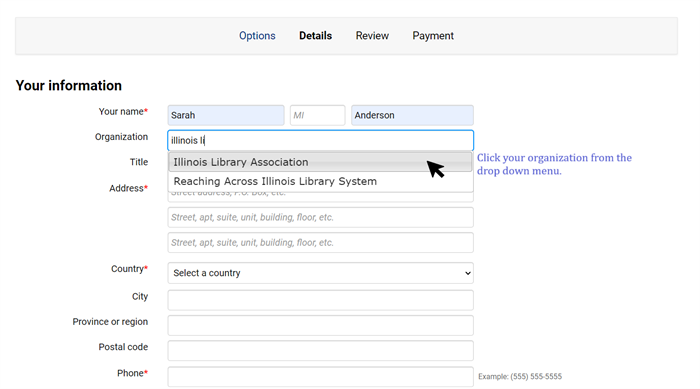
Task: Click the Province or region label
Action: pyautogui.click(x=110, y=322)
